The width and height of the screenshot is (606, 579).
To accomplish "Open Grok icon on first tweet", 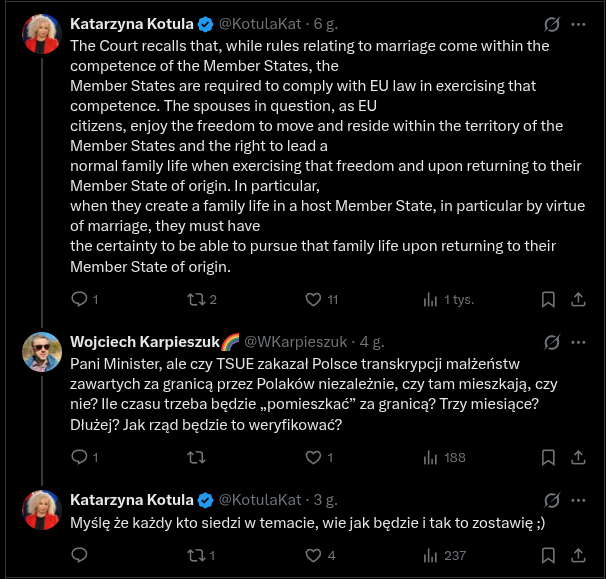I will click(x=548, y=23).
